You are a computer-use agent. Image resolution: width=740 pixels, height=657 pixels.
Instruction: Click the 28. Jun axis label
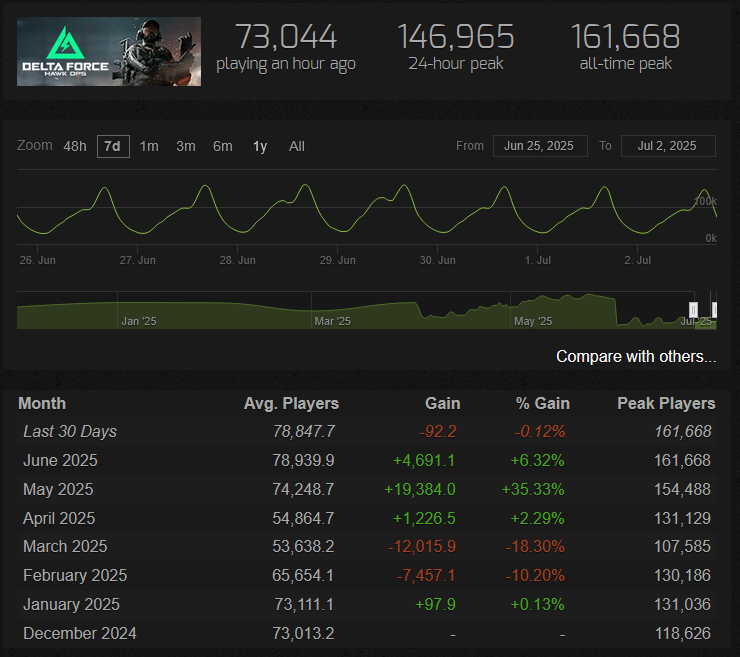click(x=237, y=260)
